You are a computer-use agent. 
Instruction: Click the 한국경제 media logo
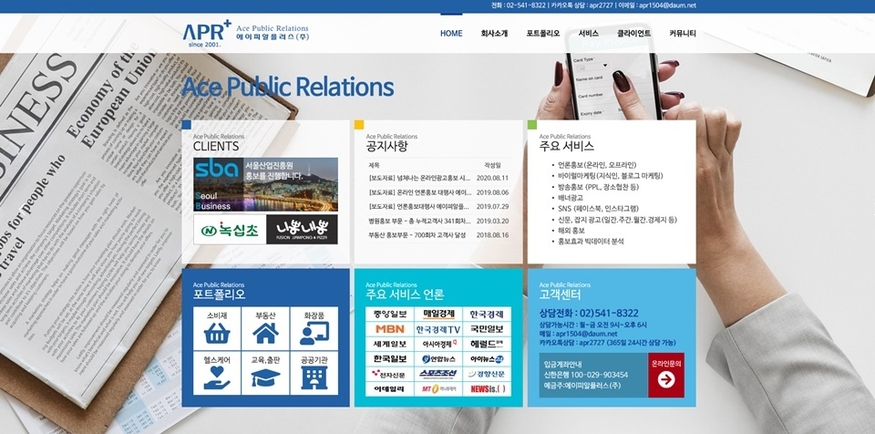[487, 314]
